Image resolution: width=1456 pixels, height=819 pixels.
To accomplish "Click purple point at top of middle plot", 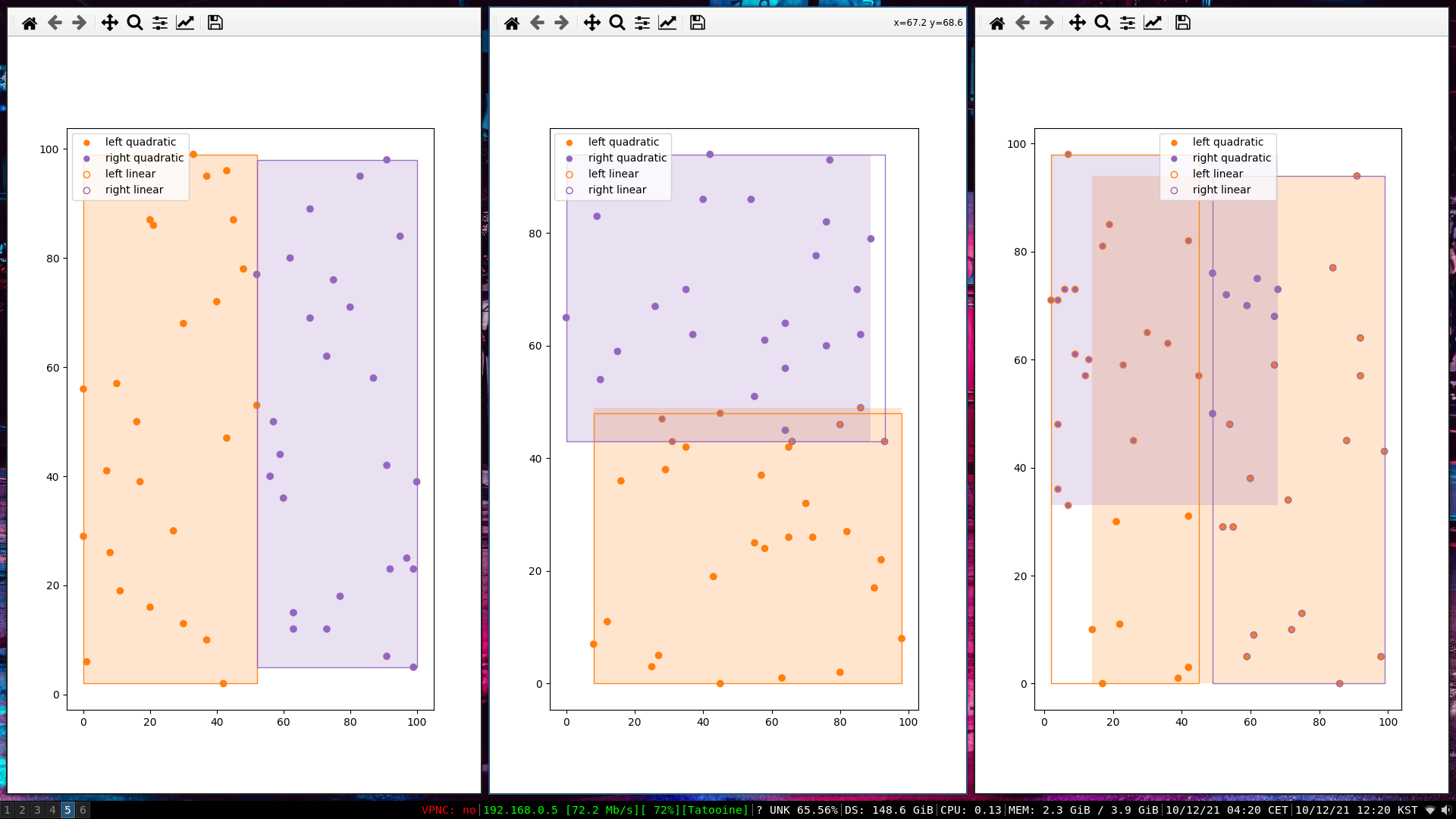I will pos(710,155).
